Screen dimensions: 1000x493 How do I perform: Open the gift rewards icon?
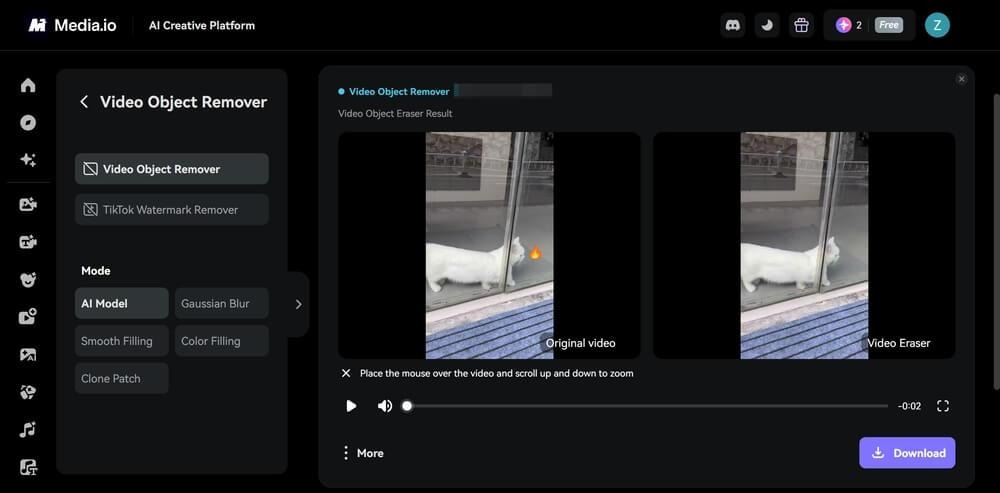(801, 26)
